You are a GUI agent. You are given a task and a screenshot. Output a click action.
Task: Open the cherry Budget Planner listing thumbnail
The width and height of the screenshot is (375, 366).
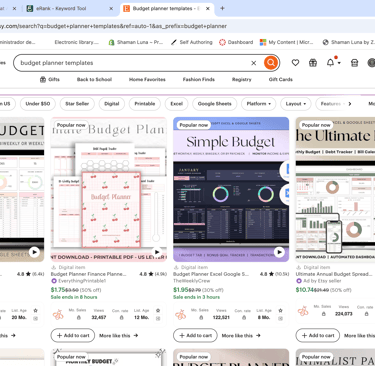pos(109,189)
